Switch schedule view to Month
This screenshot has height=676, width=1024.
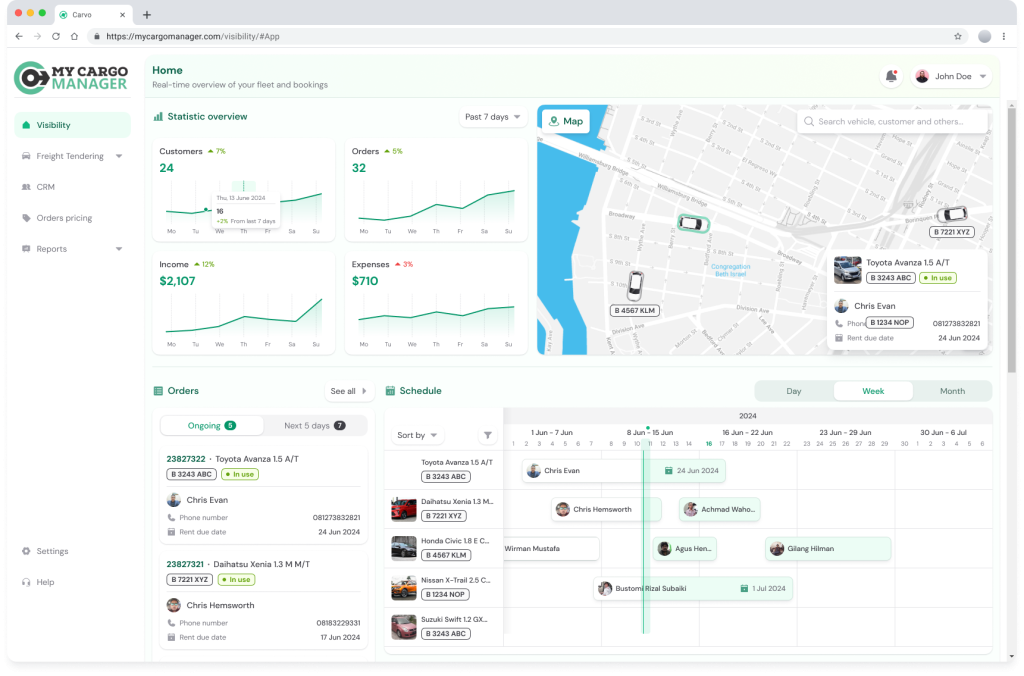coord(952,391)
